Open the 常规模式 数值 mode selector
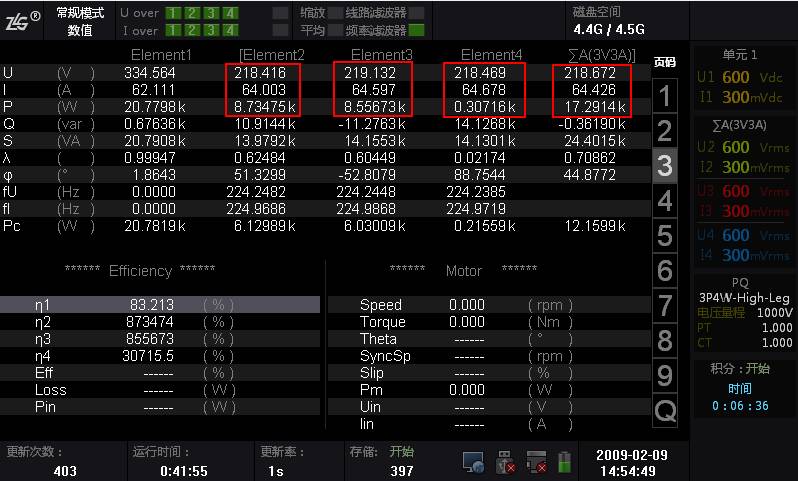The image size is (798, 481). (x=80, y=21)
